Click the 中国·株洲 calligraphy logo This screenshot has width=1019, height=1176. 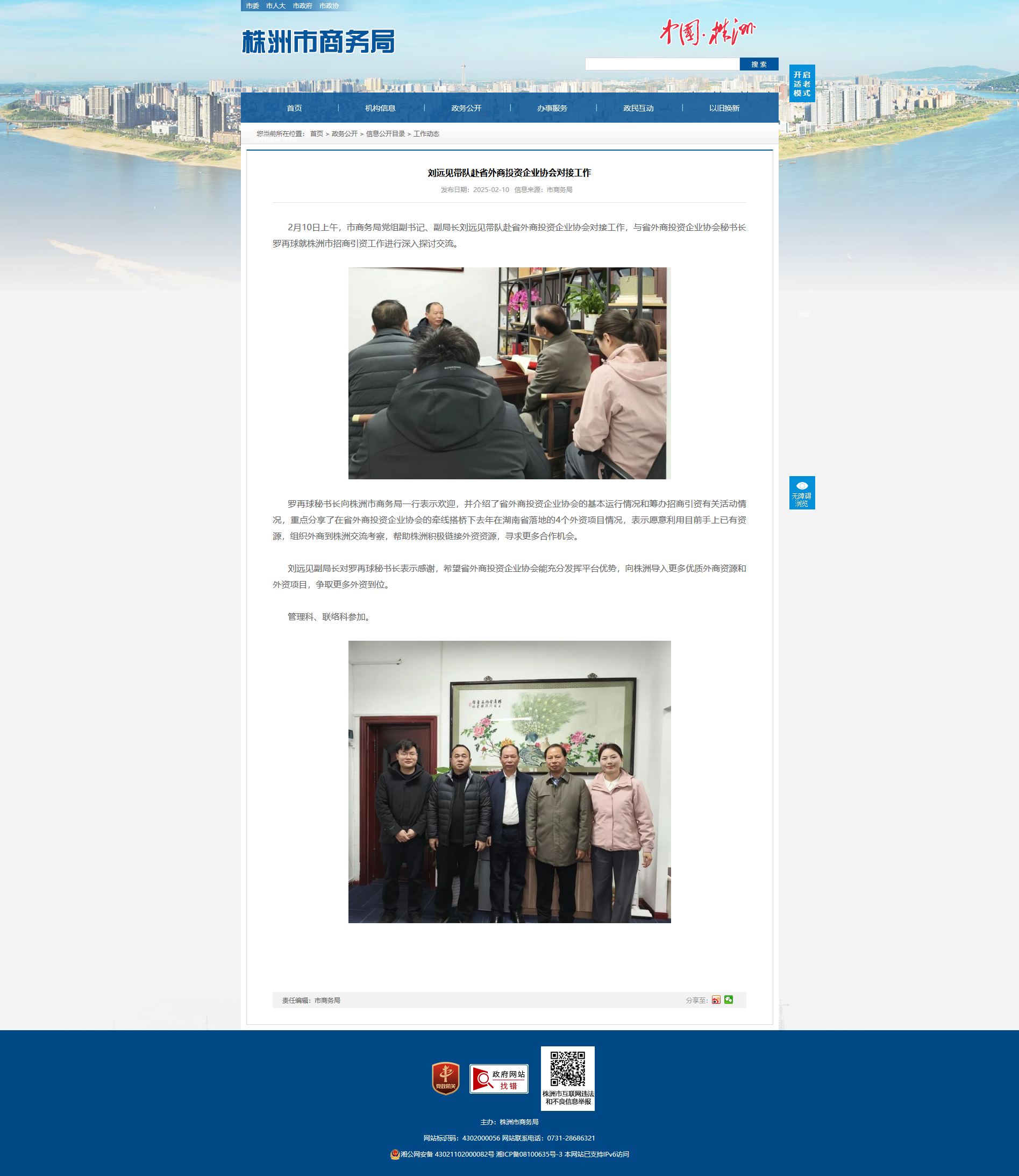pos(707,32)
